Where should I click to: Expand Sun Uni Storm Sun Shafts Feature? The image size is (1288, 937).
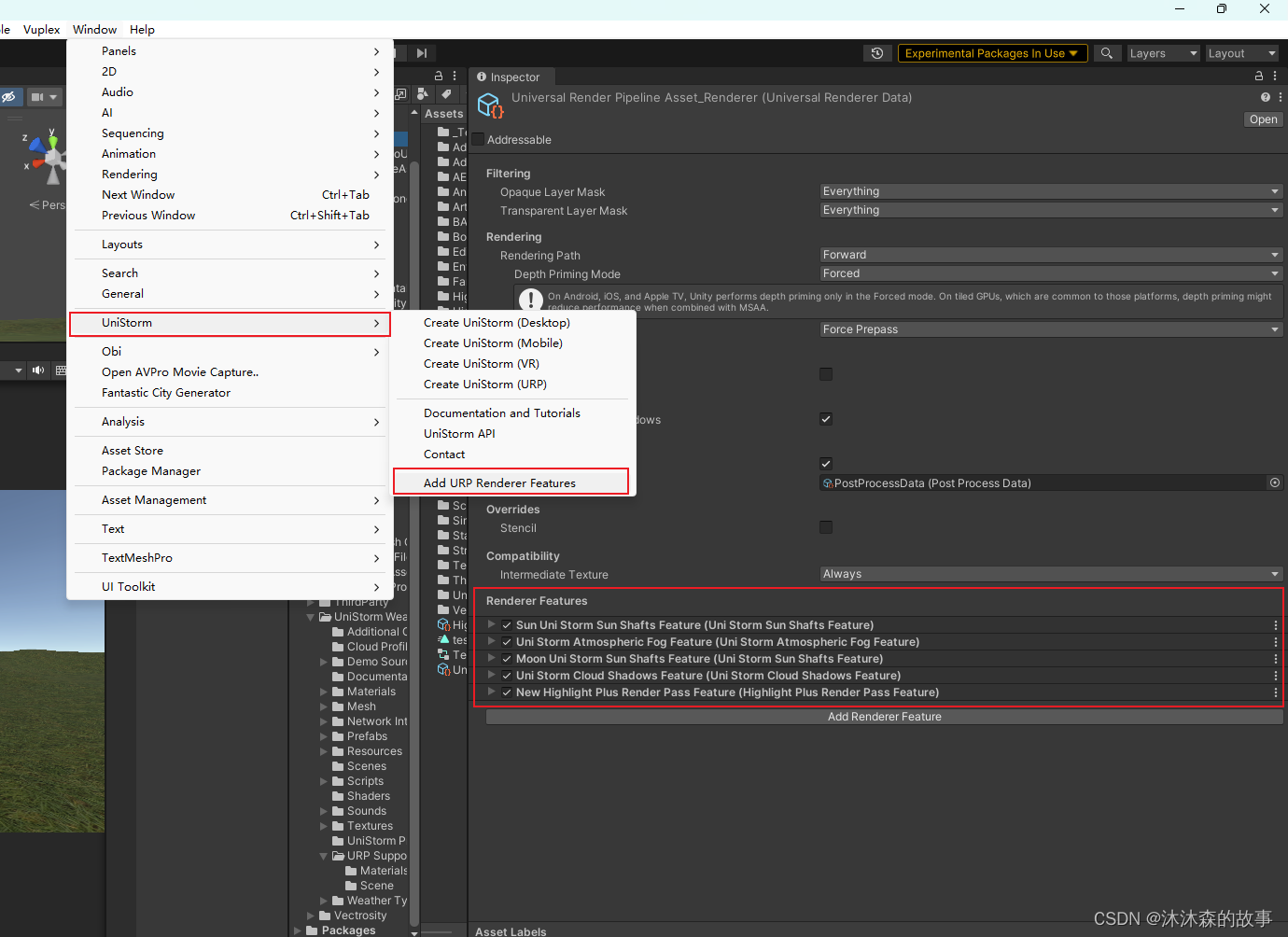491,625
